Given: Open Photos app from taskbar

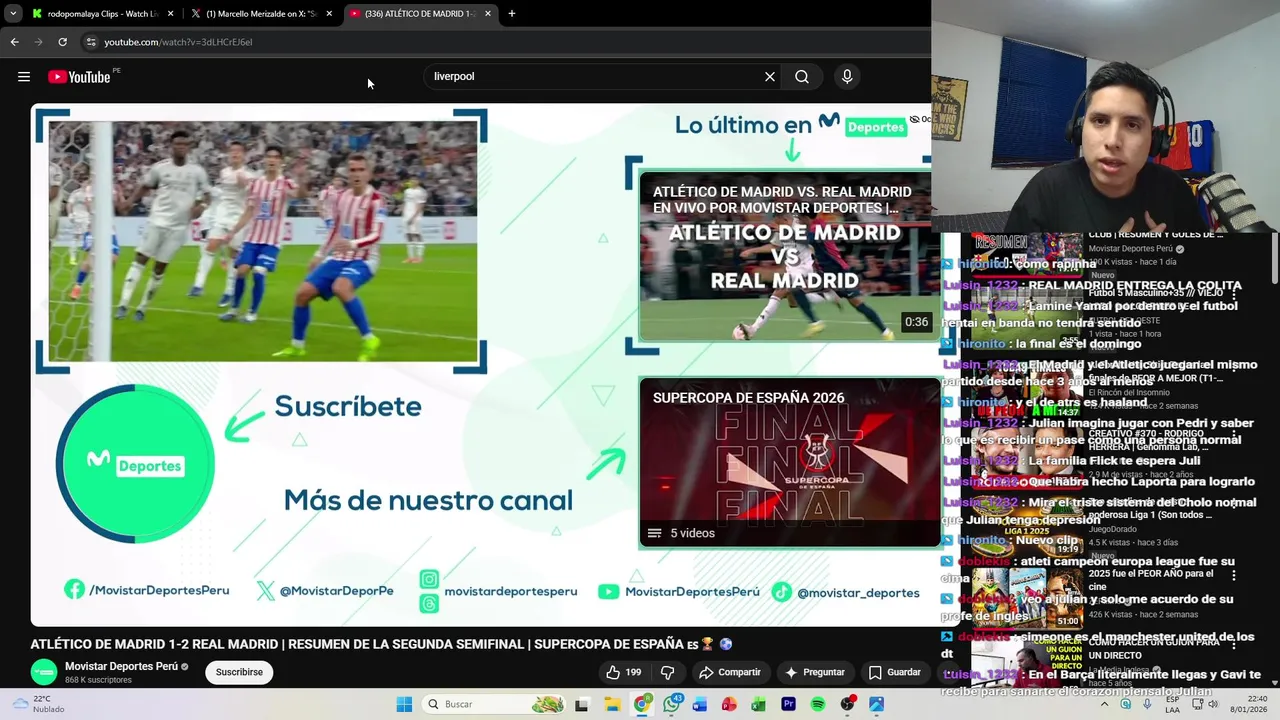Looking at the screenshot, I should click(x=876, y=704).
